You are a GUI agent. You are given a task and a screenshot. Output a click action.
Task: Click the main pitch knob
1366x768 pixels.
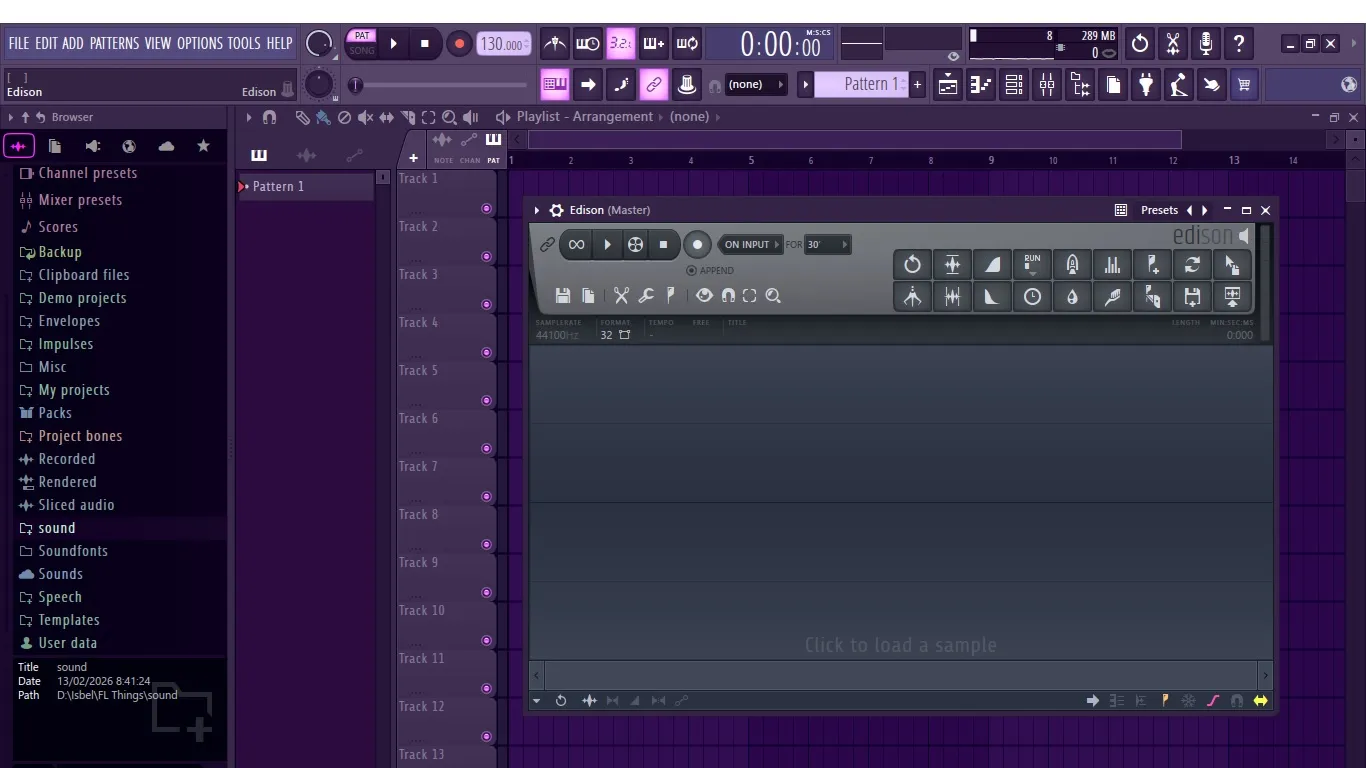pyautogui.click(x=319, y=84)
